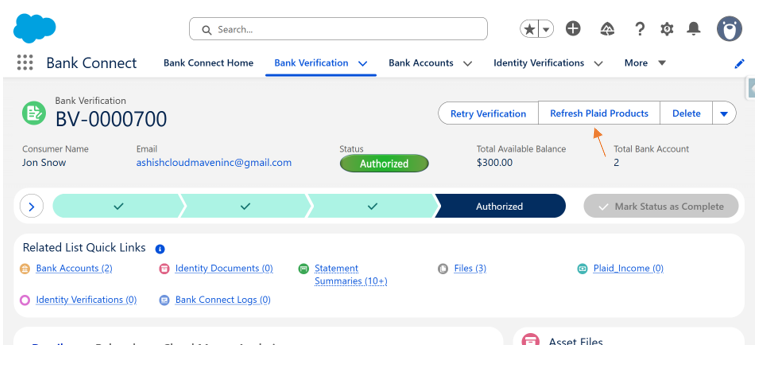This screenshot has height=377, width=768.
Task: Click Mark Status as Complete button
Action: pos(661,207)
